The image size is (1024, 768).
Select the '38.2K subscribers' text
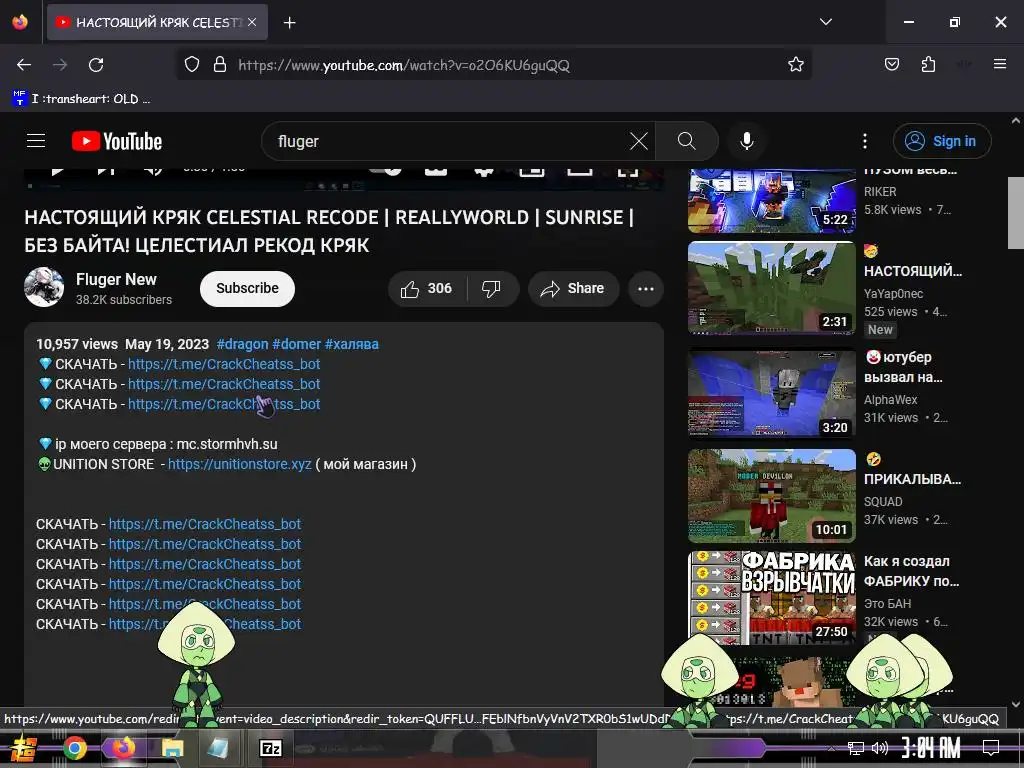[124, 300]
